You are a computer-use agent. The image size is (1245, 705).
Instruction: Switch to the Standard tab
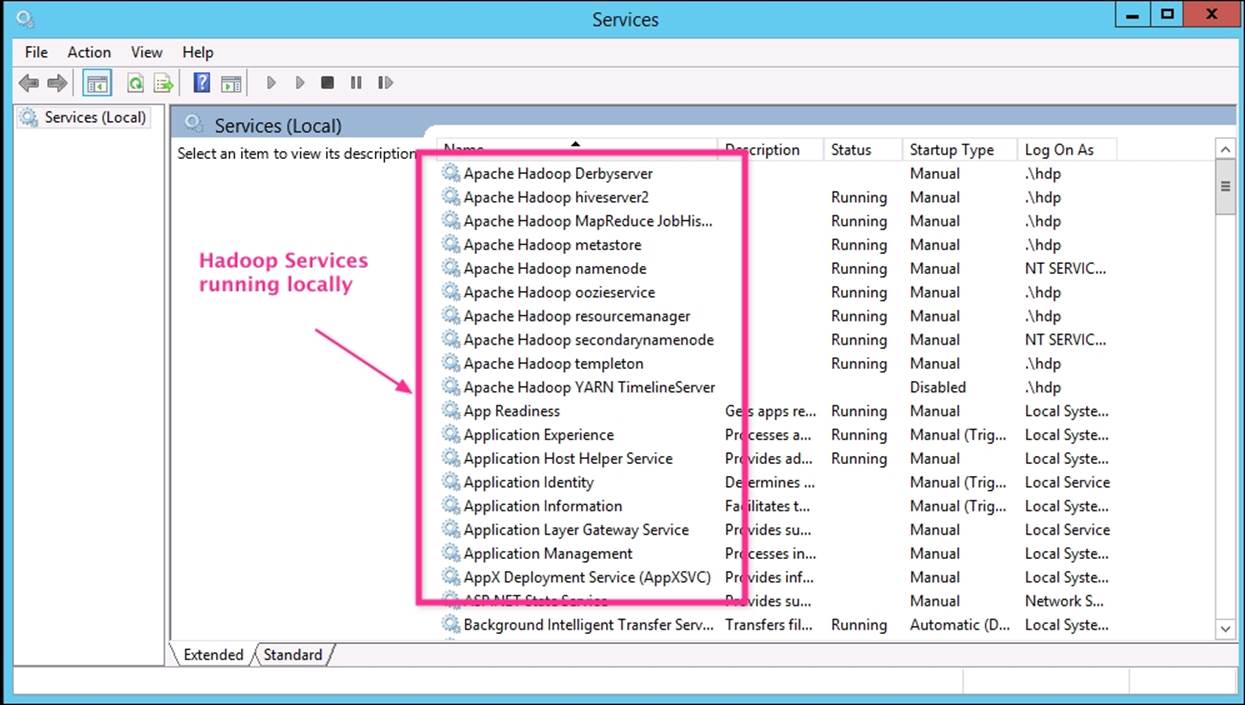[x=293, y=655]
